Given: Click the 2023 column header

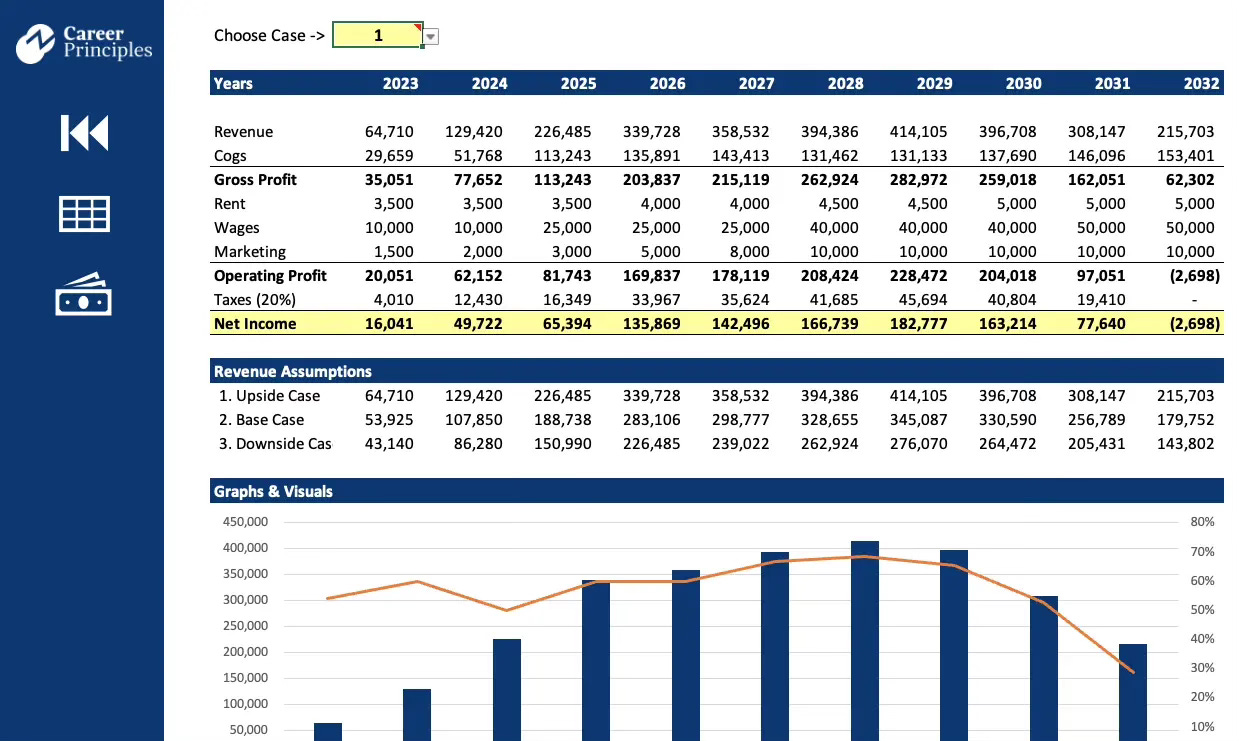Looking at the screenshot, I should point(400,83).
